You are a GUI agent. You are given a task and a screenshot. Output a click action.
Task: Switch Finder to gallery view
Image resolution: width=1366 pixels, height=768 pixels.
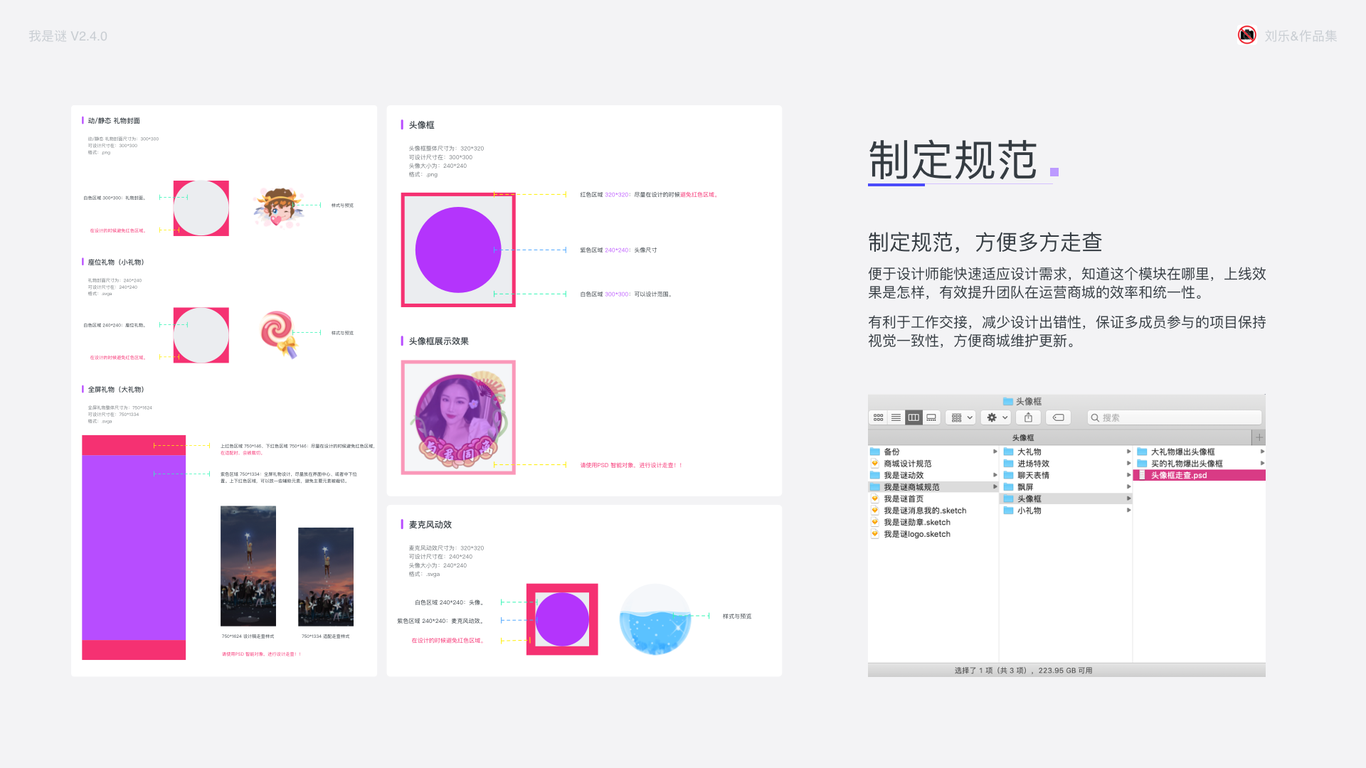pyautogui.click(x=932, y=417)
